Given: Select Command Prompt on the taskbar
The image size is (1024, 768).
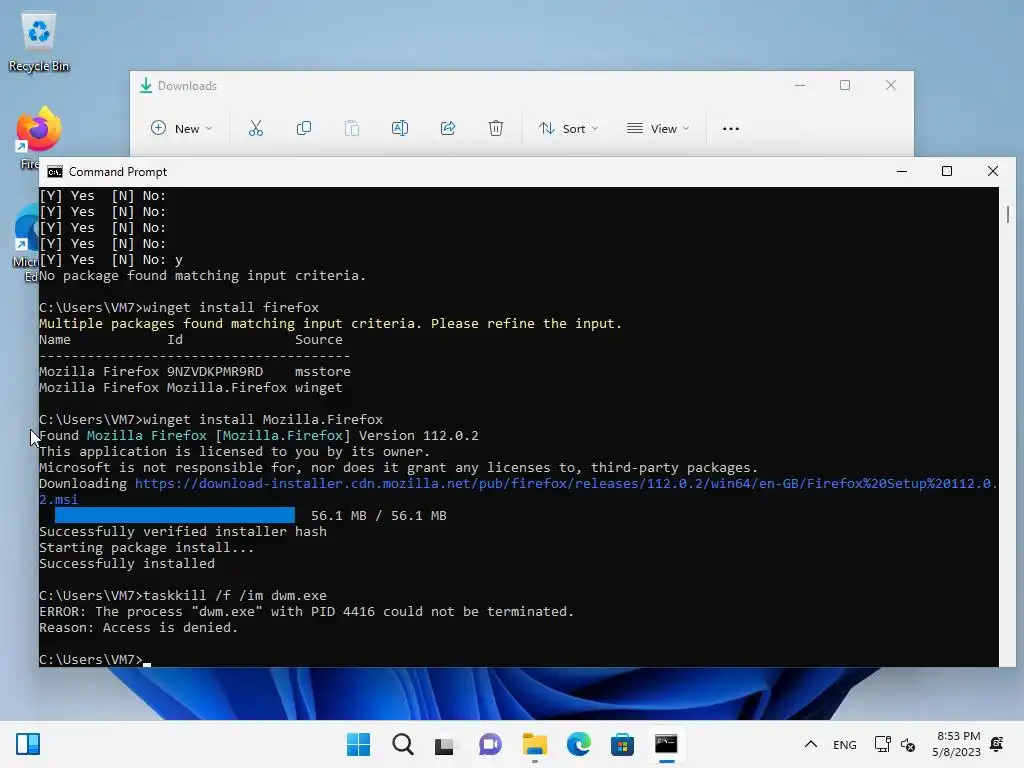Looking at the screenshot, I should 666,744.
